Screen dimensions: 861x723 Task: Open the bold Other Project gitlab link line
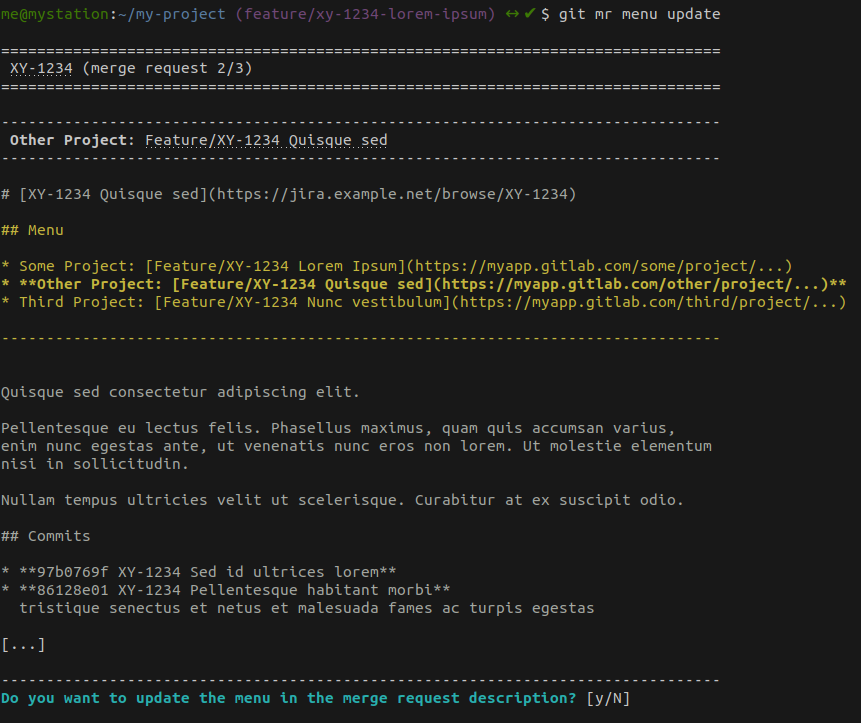423,284
